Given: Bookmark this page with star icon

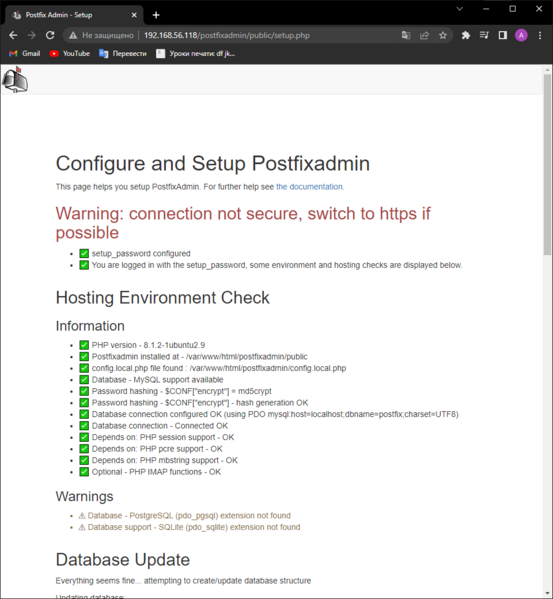Looking at the screenshot, I should point(443,36).
